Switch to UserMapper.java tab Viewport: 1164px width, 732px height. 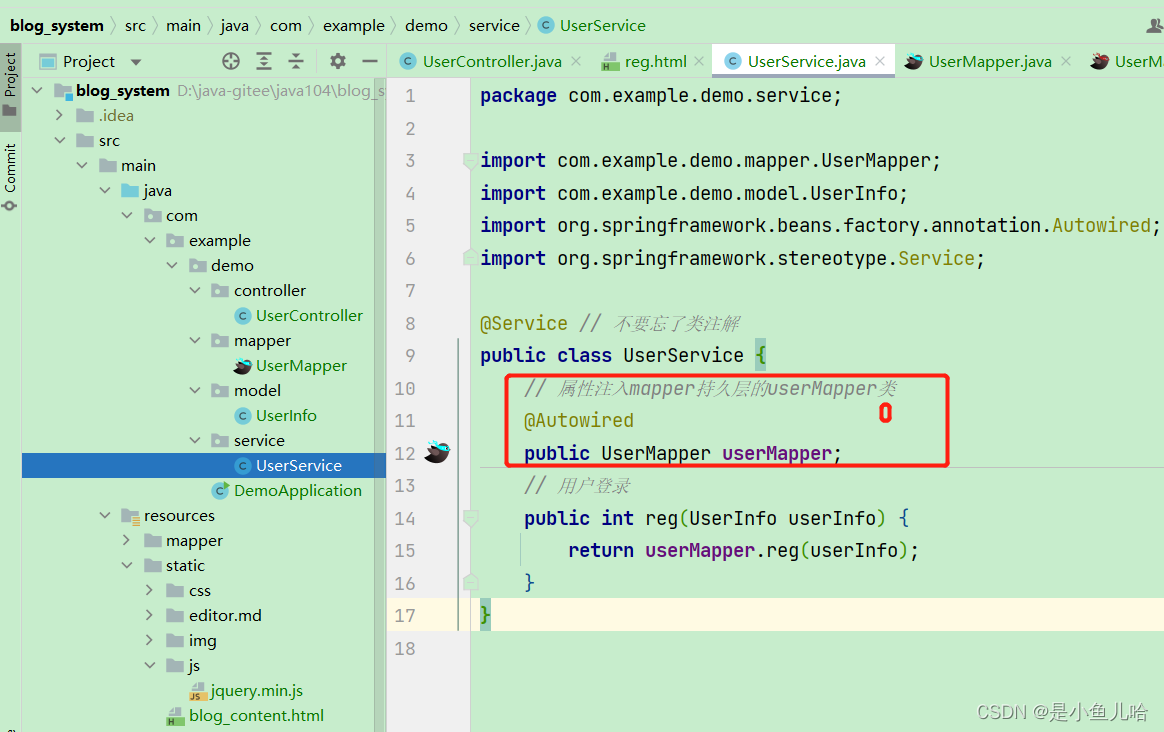[x=990, y=62]
